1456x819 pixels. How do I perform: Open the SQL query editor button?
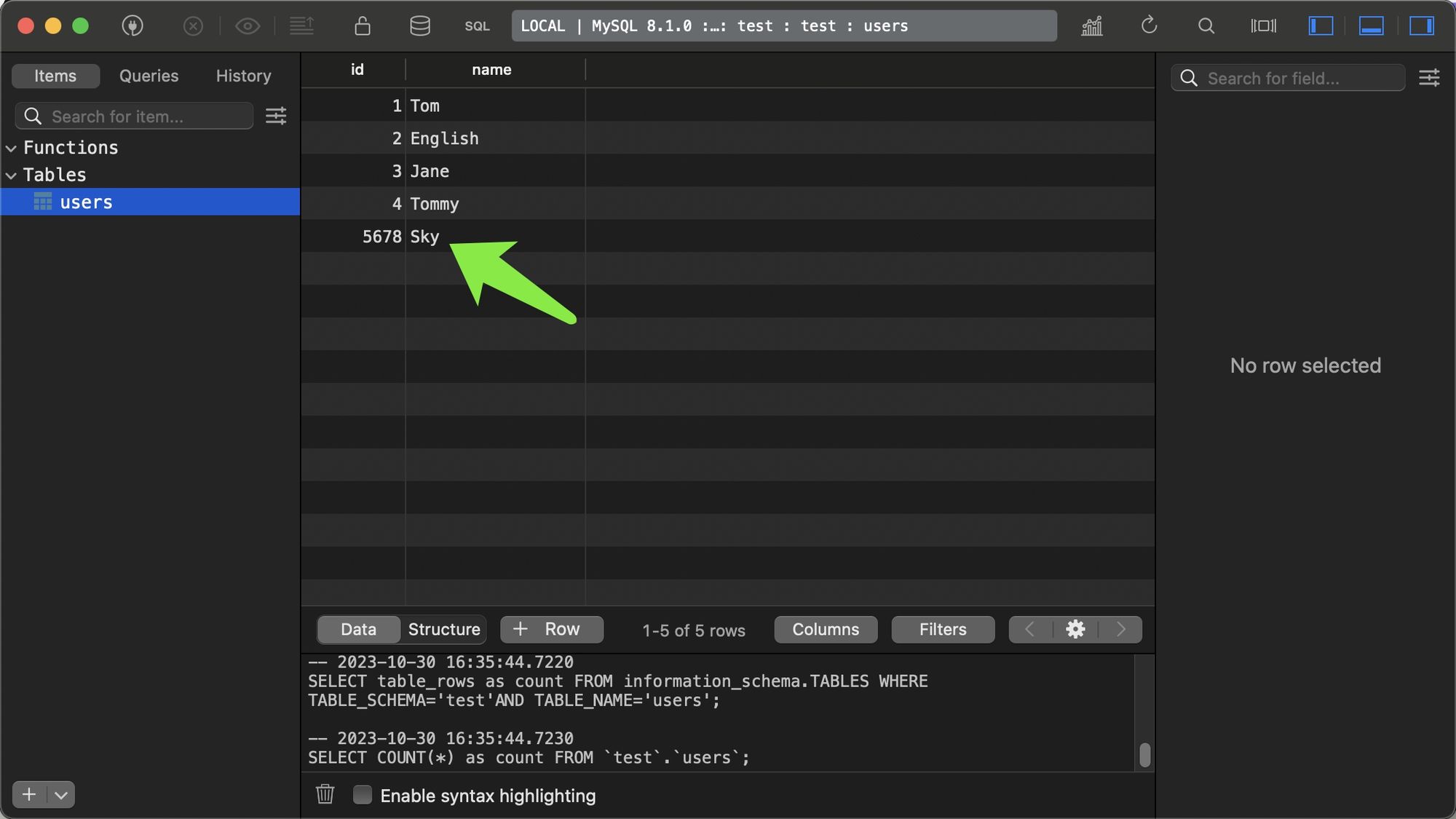(x=477, y=26)
